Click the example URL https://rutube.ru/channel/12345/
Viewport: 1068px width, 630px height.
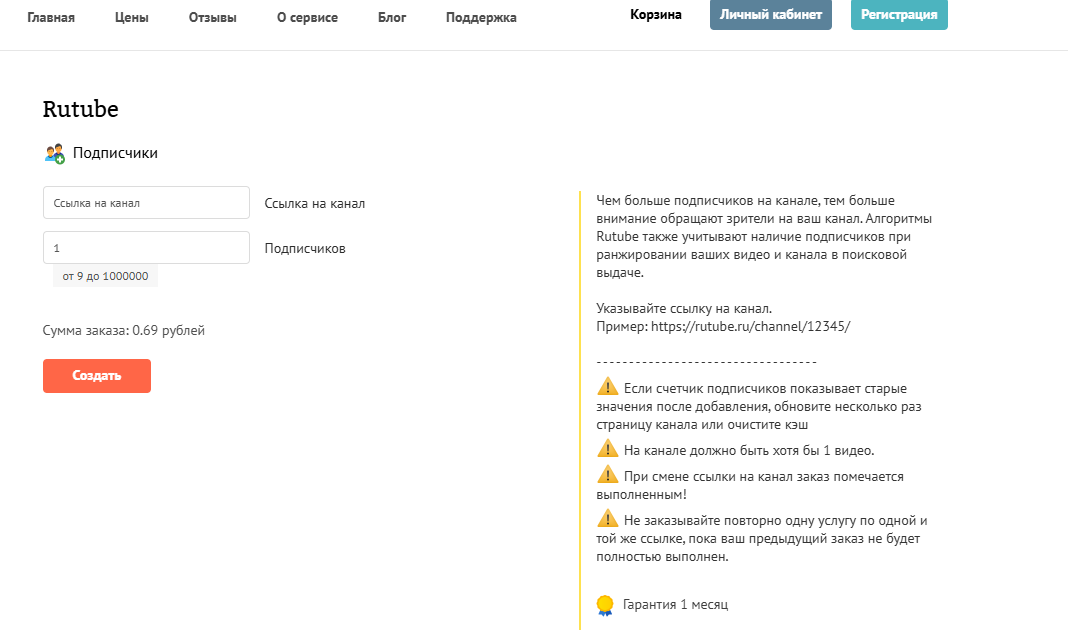pyautogui.click(x=751, y=326)
